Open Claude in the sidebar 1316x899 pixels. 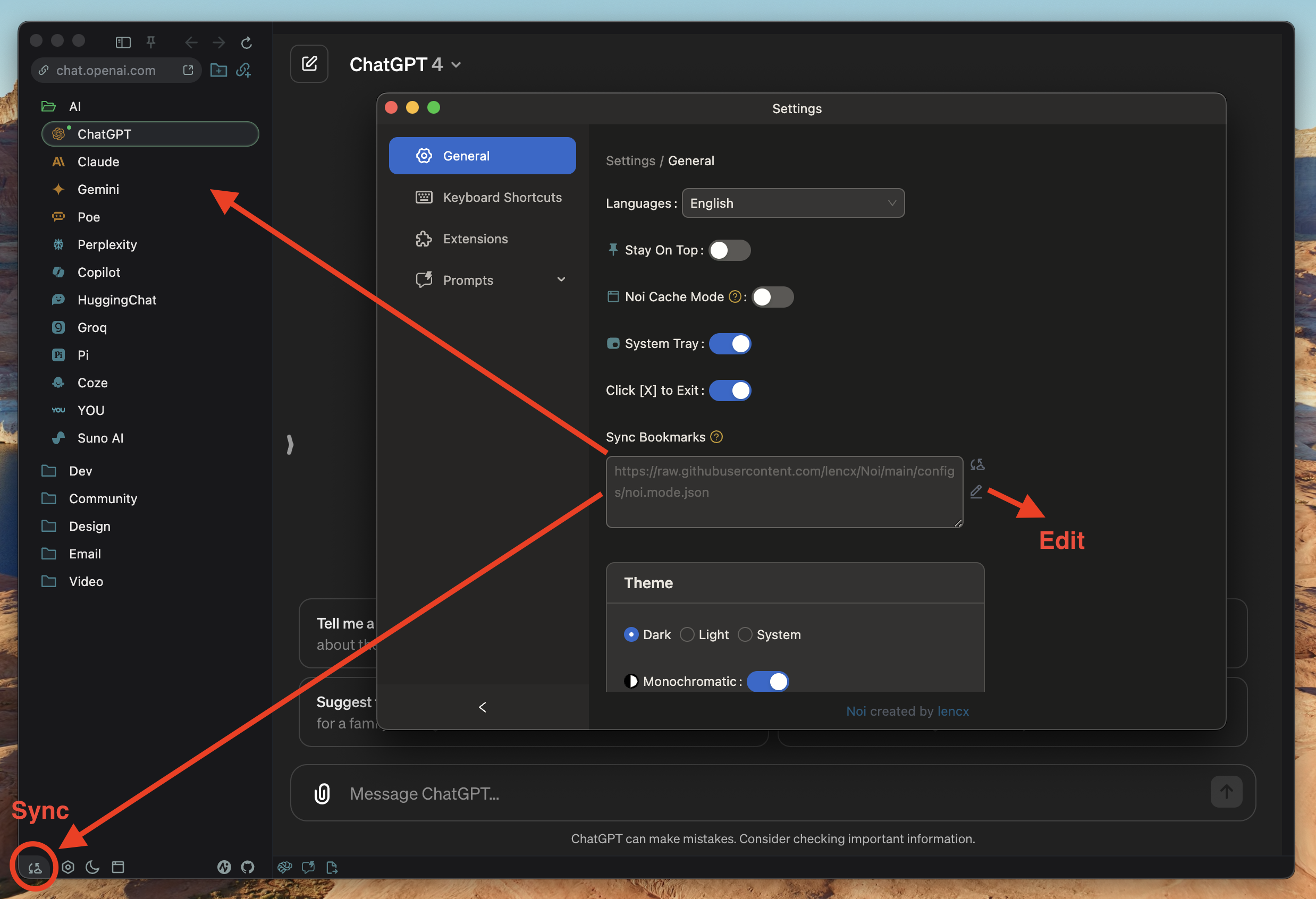98,162
